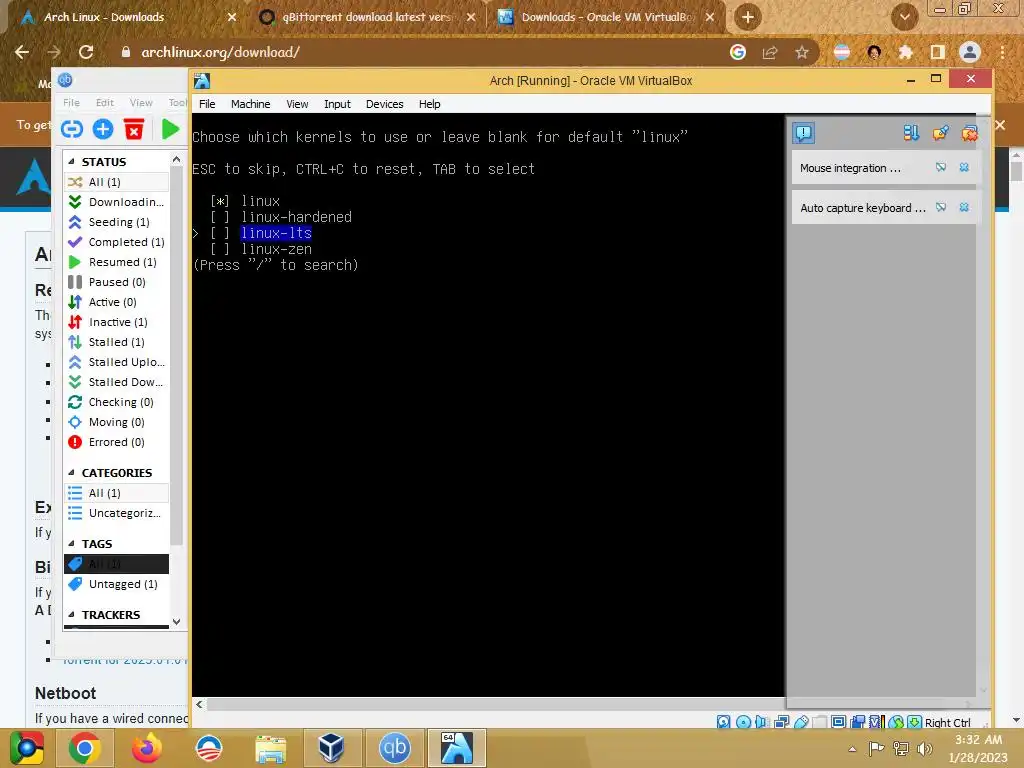Viewport: 1024px width, 768px height.
Task: Click the optical disk status icon
Action: 743,722
